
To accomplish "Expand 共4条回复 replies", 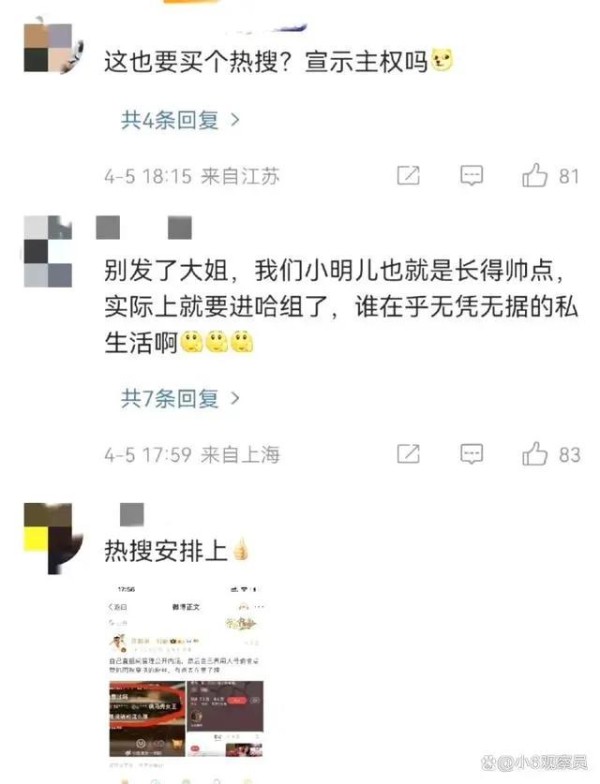I will tap(180, 120).
